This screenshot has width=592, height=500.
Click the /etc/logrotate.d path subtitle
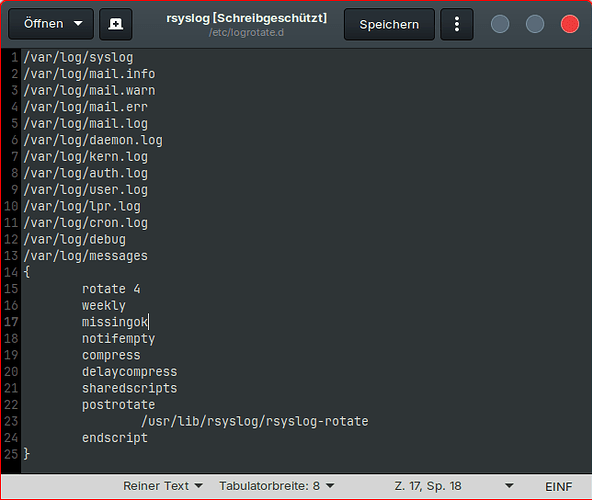pyautogui.click(x=246, y=32)
